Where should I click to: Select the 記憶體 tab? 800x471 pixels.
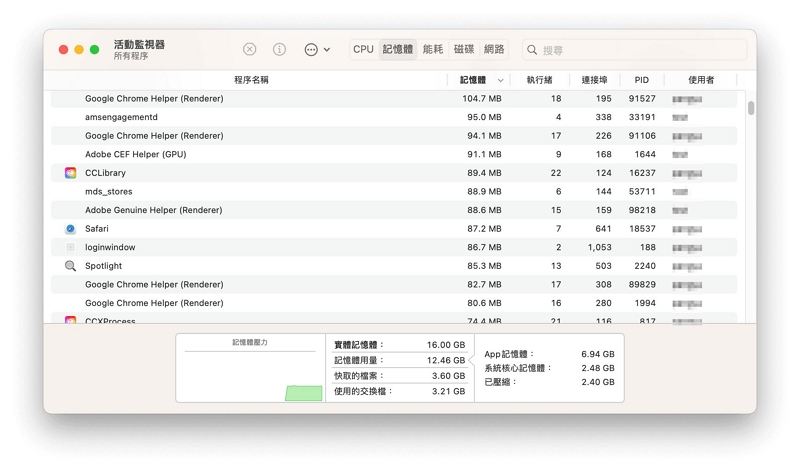(x=397, y=49)
